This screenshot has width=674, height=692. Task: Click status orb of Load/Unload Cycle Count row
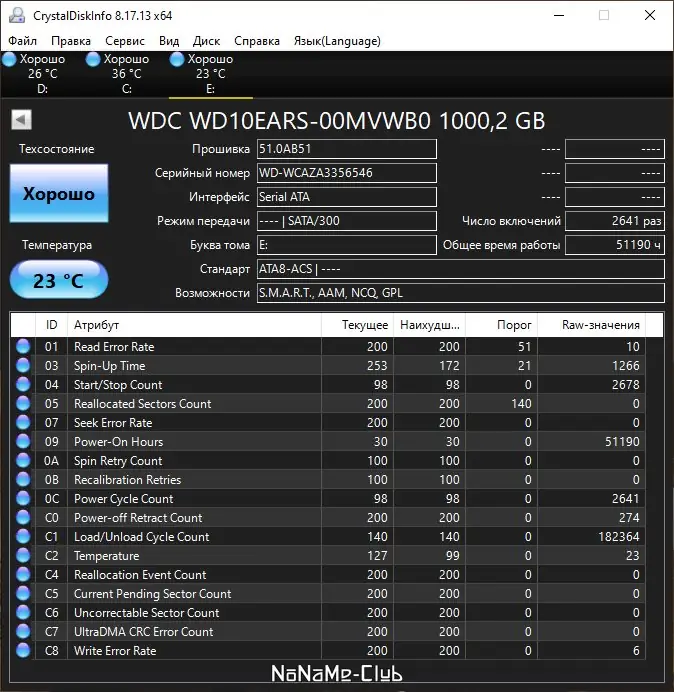[23, 536]
